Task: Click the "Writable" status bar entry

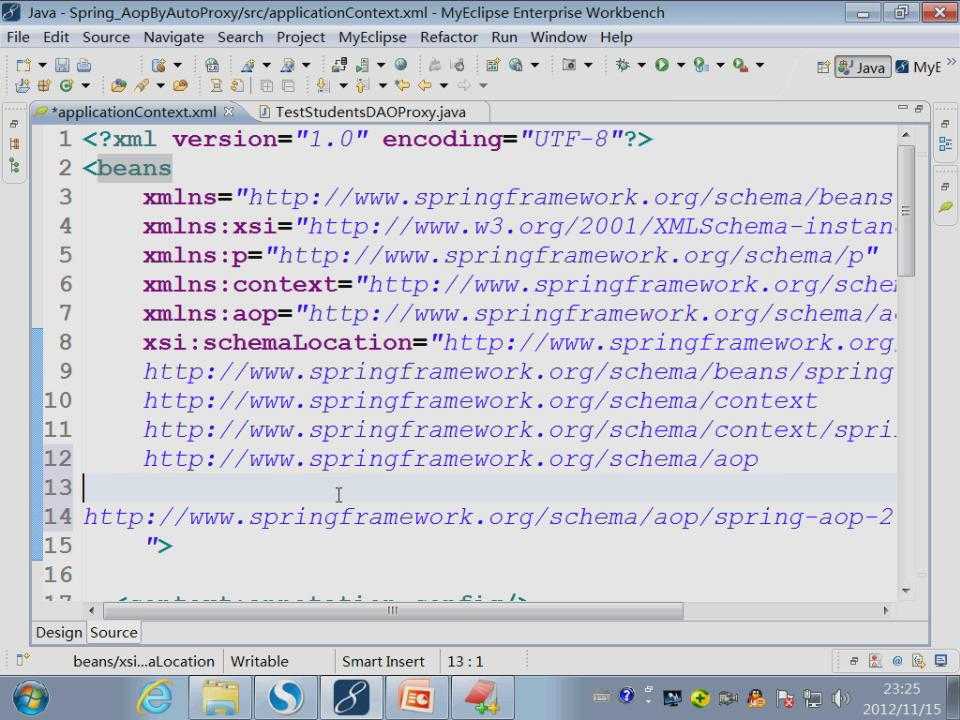Action: [260, 662]
